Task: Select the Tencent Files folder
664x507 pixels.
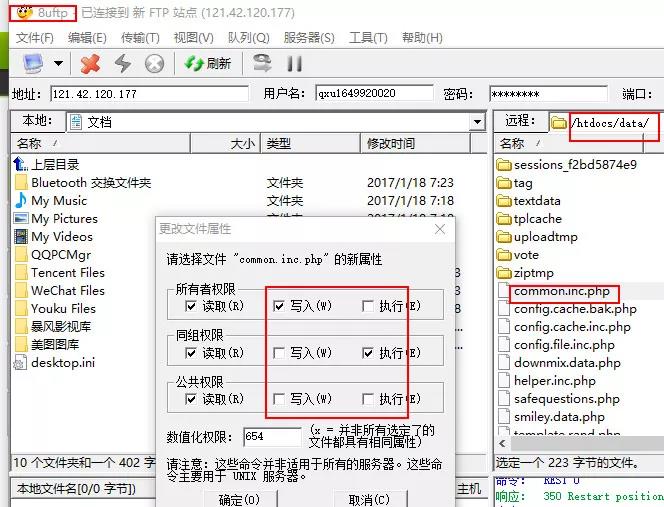Action: (60, 272)
